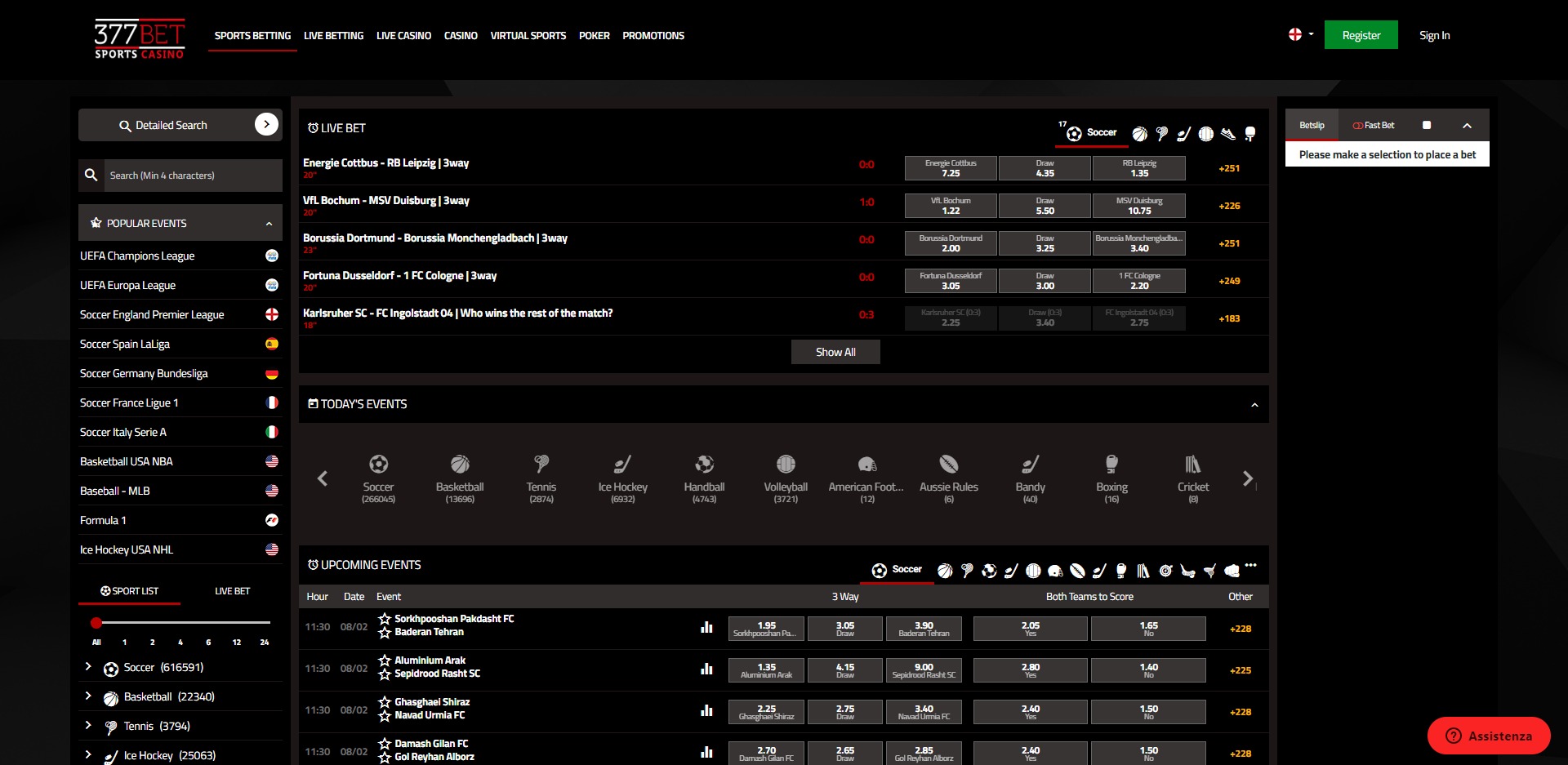Favorite Navad Urmia FC star
The width and height of the screenshot is (1568, 765).
coord(385,715)
